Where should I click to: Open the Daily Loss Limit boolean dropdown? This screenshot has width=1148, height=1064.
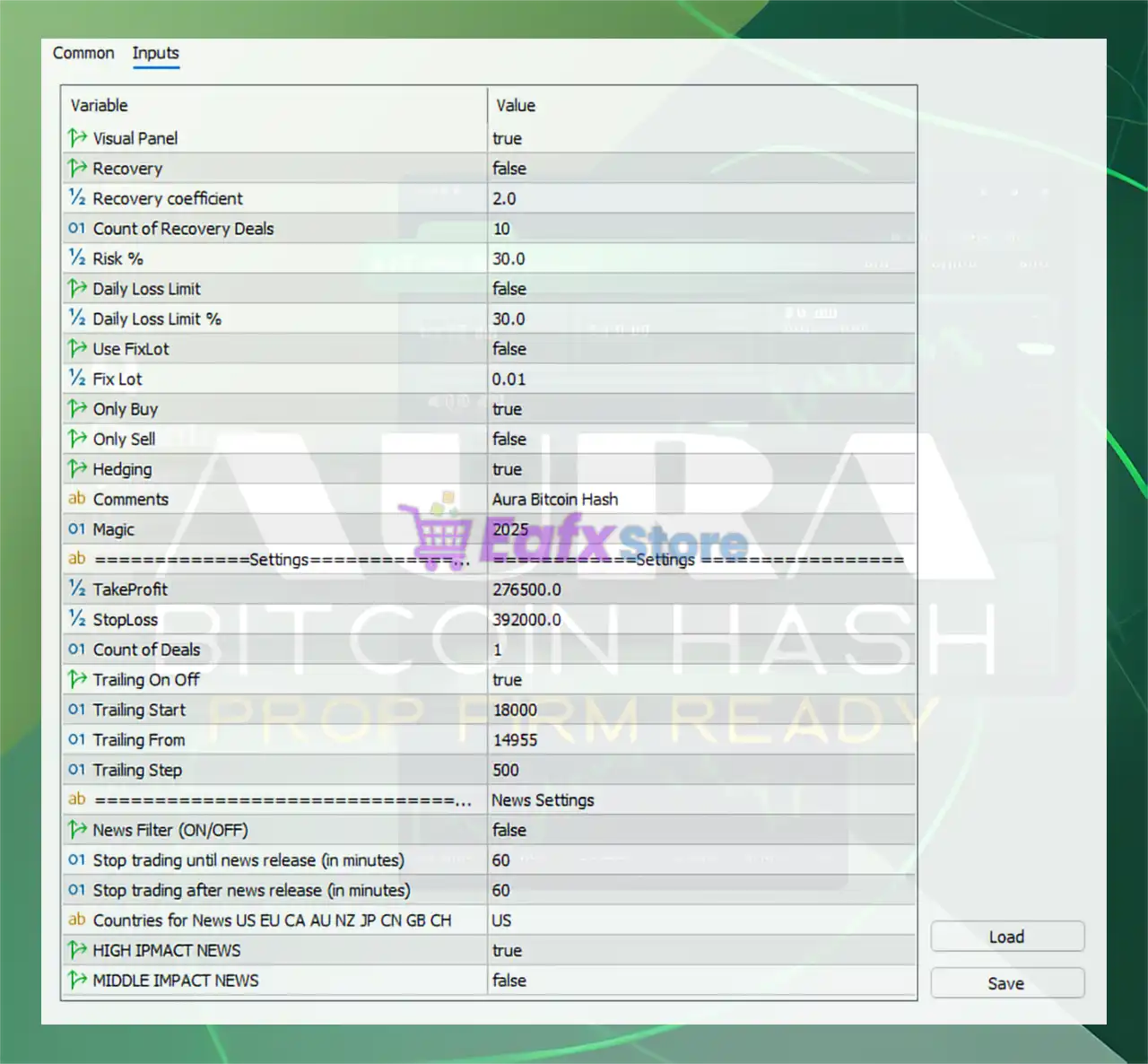pyautogui.click(x=700, y=289)
